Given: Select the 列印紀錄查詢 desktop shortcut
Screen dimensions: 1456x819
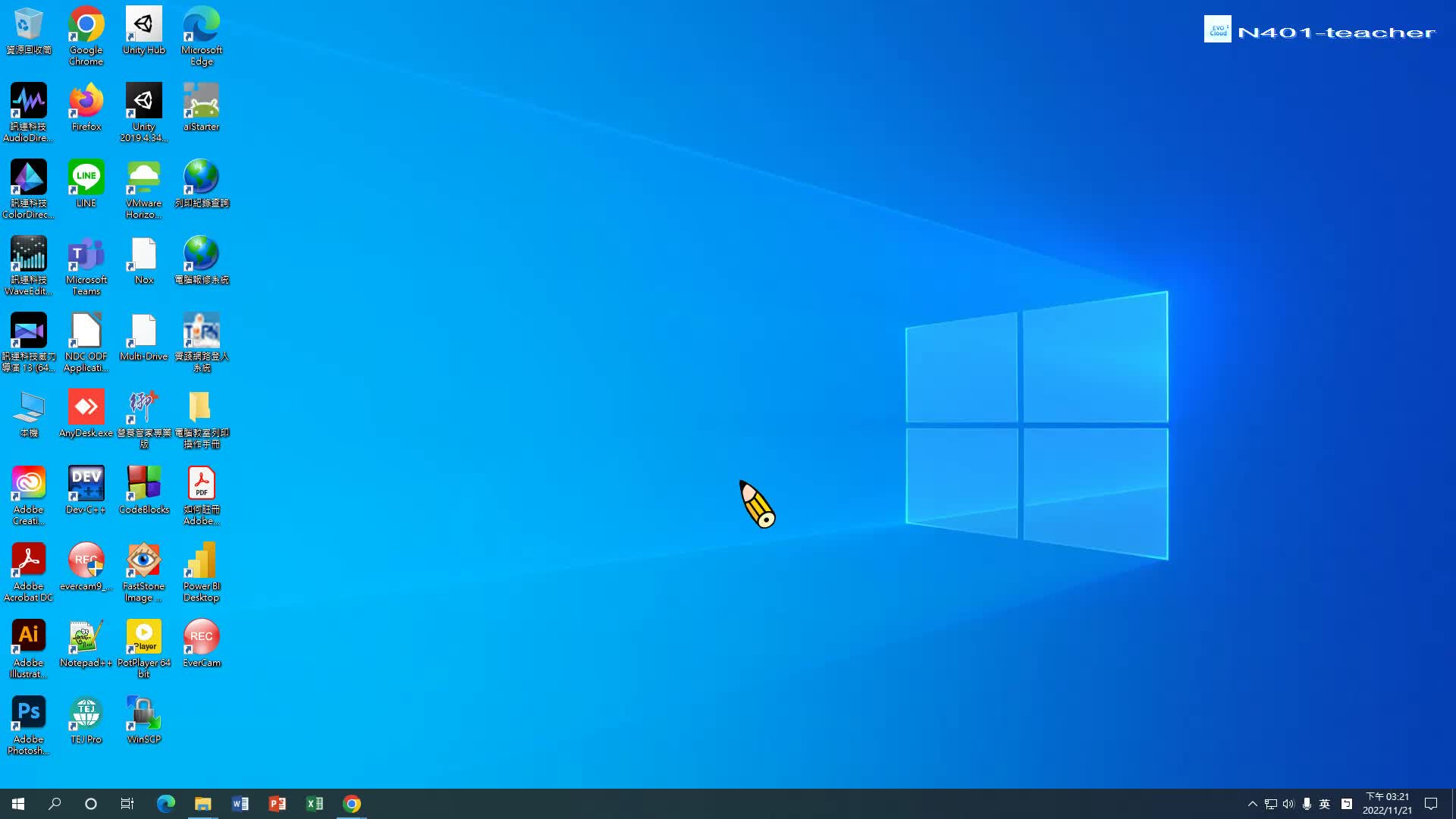Looking at the screenshot, I should (202, 184).
